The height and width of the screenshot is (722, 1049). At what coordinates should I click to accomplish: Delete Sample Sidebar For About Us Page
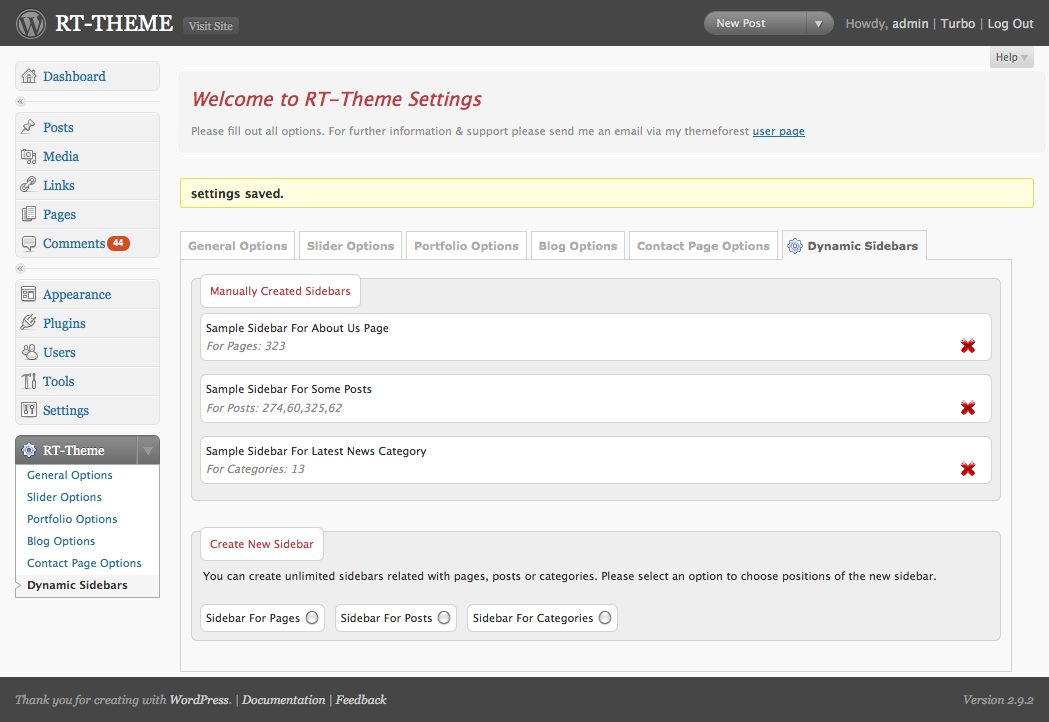pyautogui.click(x=967, y=346)
